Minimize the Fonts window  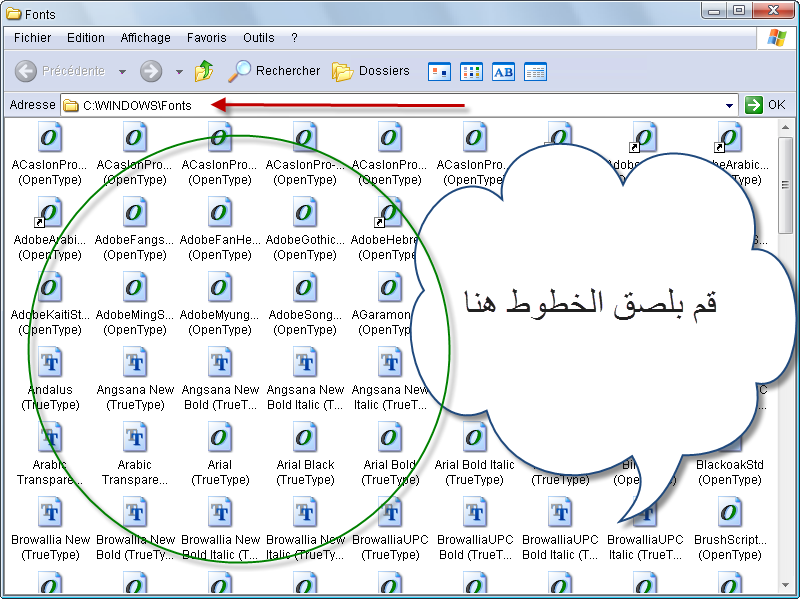point(714,11)
